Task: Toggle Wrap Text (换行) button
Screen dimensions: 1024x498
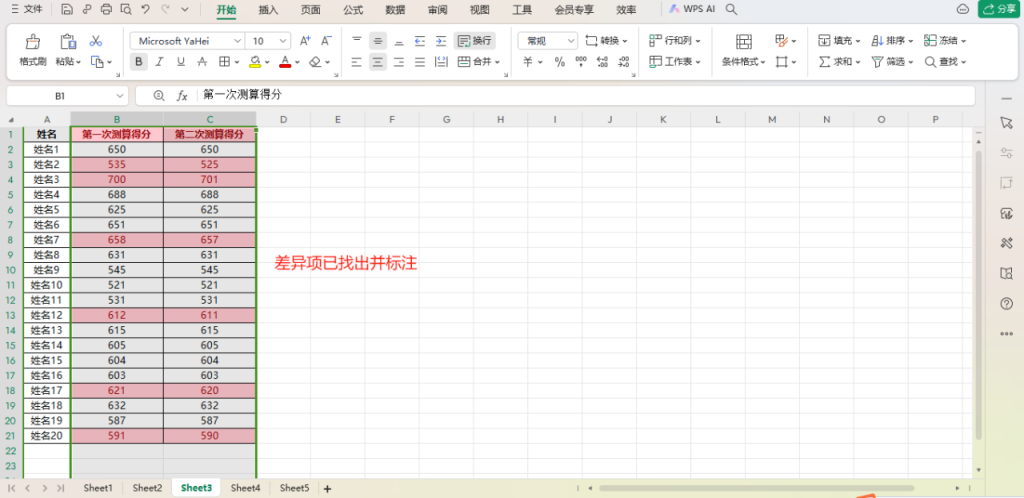Action: (x=475, y=41)
